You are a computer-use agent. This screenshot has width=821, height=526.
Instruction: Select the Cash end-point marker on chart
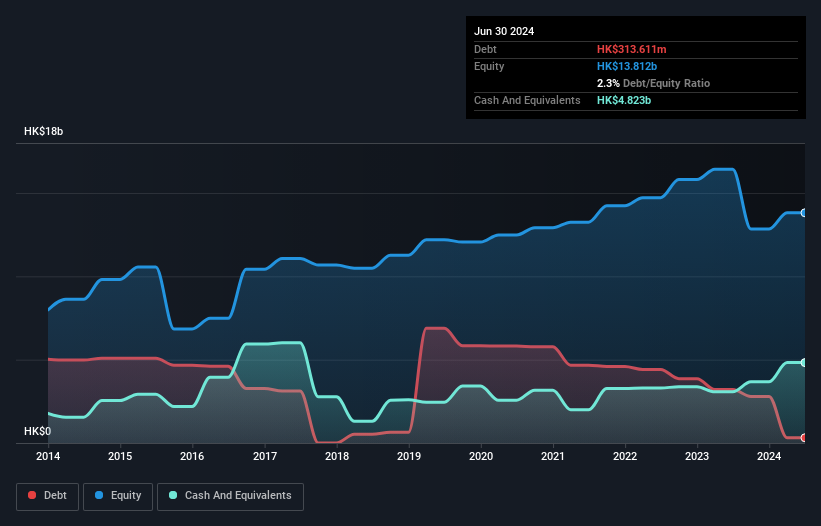click(x=804, y=362)
